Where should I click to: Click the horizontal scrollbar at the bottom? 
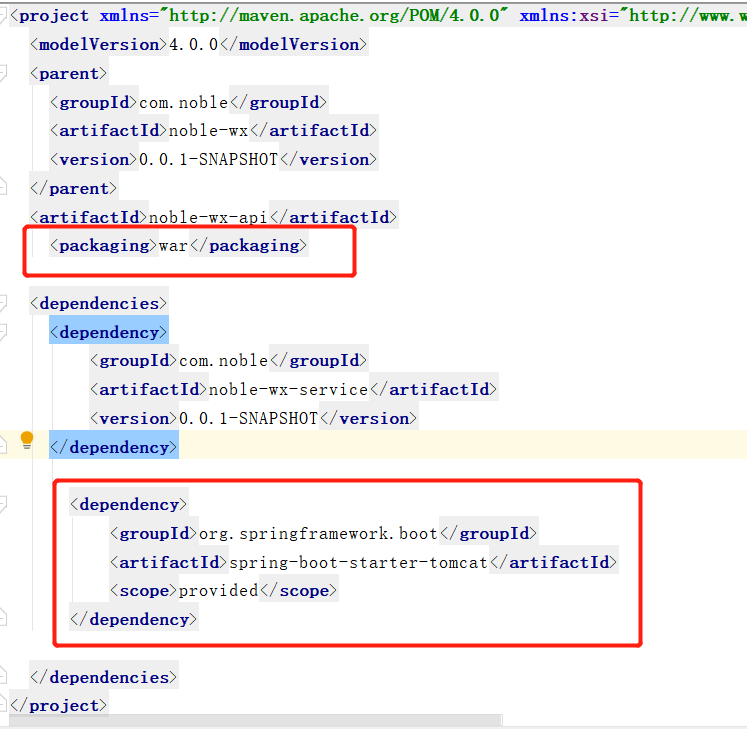(x=255, y=719)
